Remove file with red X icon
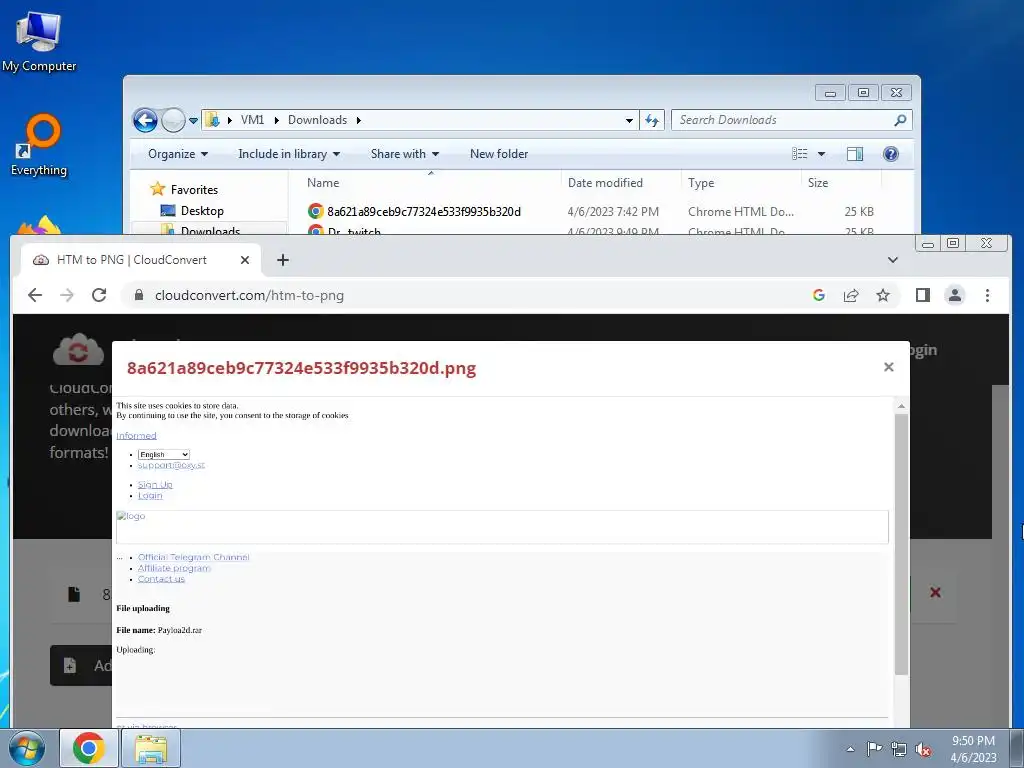Image resolution: width=1024 pixels, height=768 pixels. pos(935,592)
